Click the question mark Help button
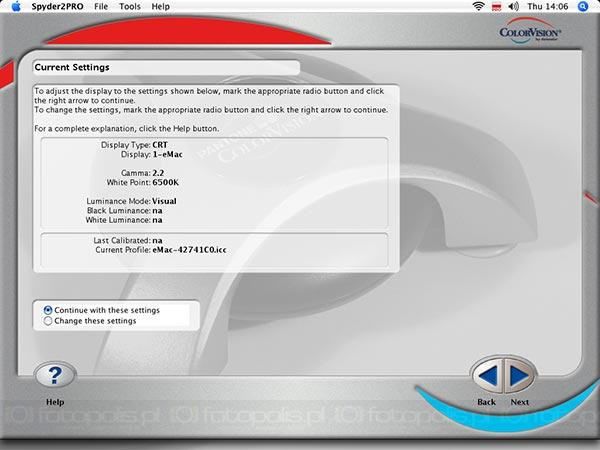The width and height of the screenshot is (600, 450). point(55,375)
